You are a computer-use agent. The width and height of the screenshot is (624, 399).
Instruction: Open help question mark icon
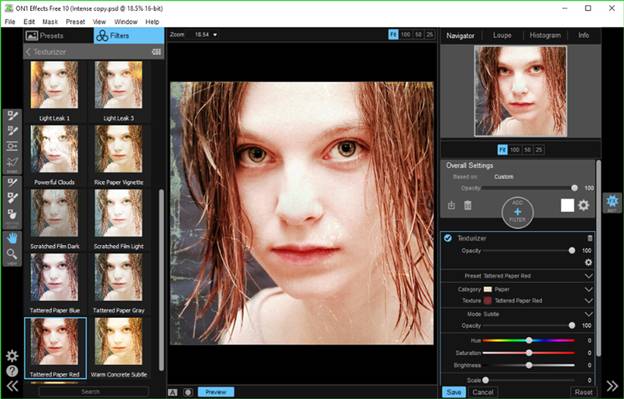(x=12, y=371)
